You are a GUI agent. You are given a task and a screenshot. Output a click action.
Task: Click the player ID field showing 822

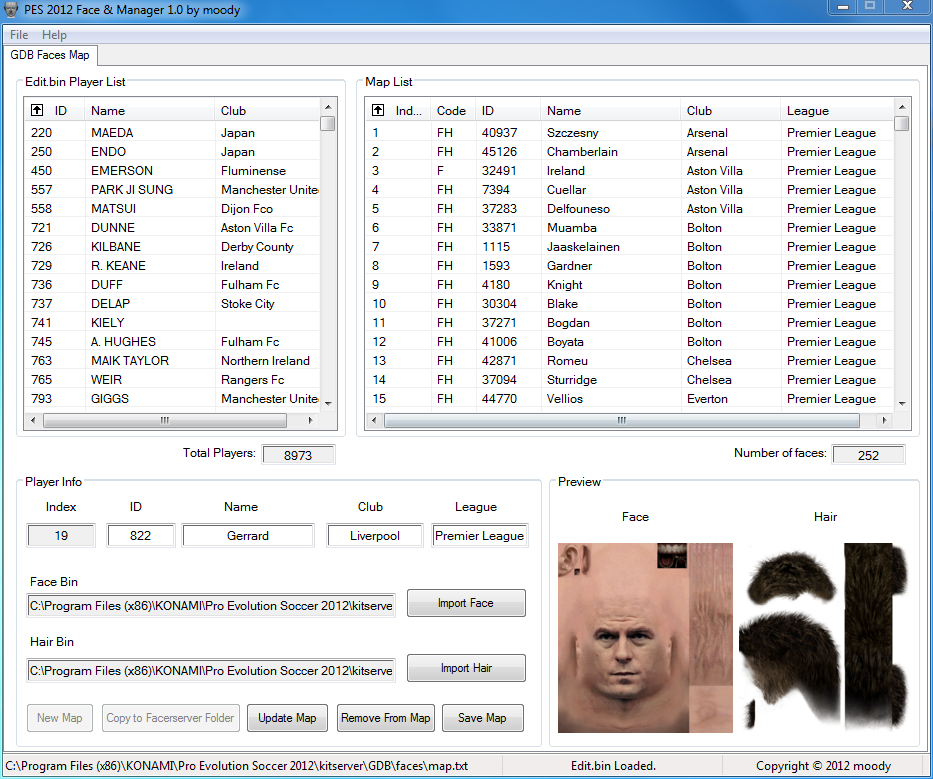pyautogui.click(x=140, y=536)
